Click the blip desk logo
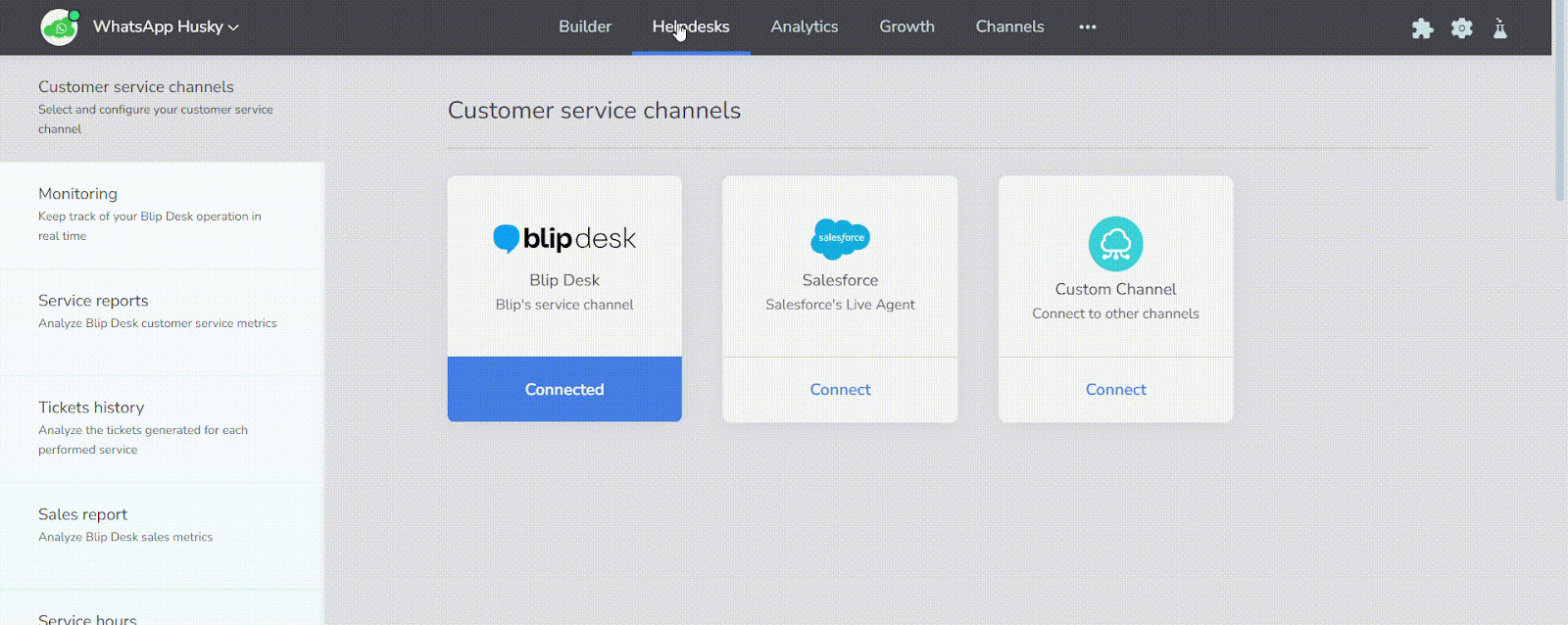 (x=564, y=238)
